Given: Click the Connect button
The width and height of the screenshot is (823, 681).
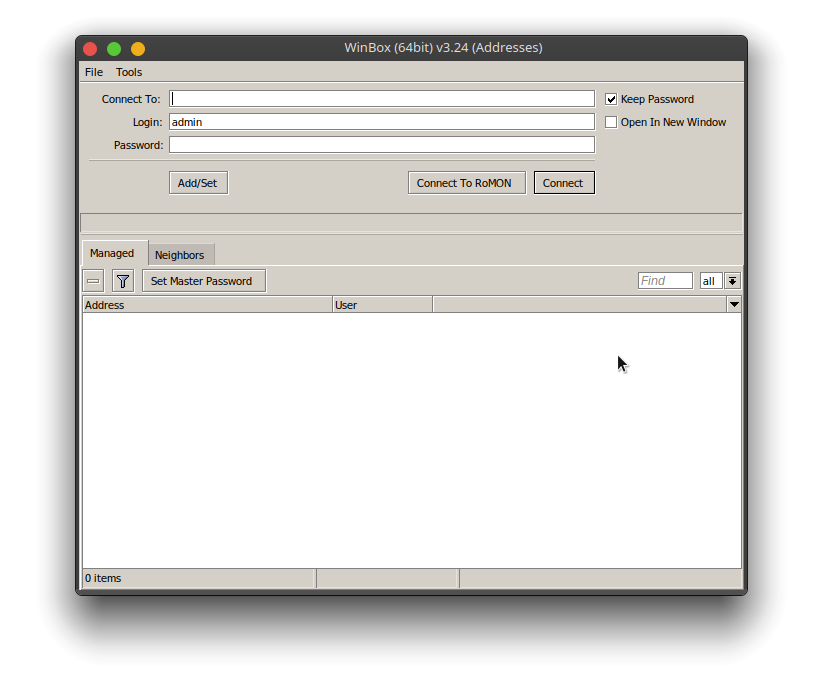Looking at the screenshot, I should pyautogui.click(x=563, y=182).
